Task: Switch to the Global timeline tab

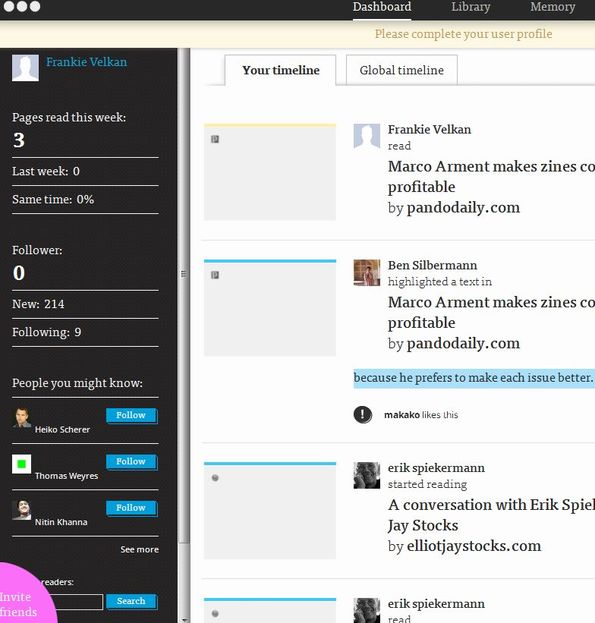Action: click(402, 70)
